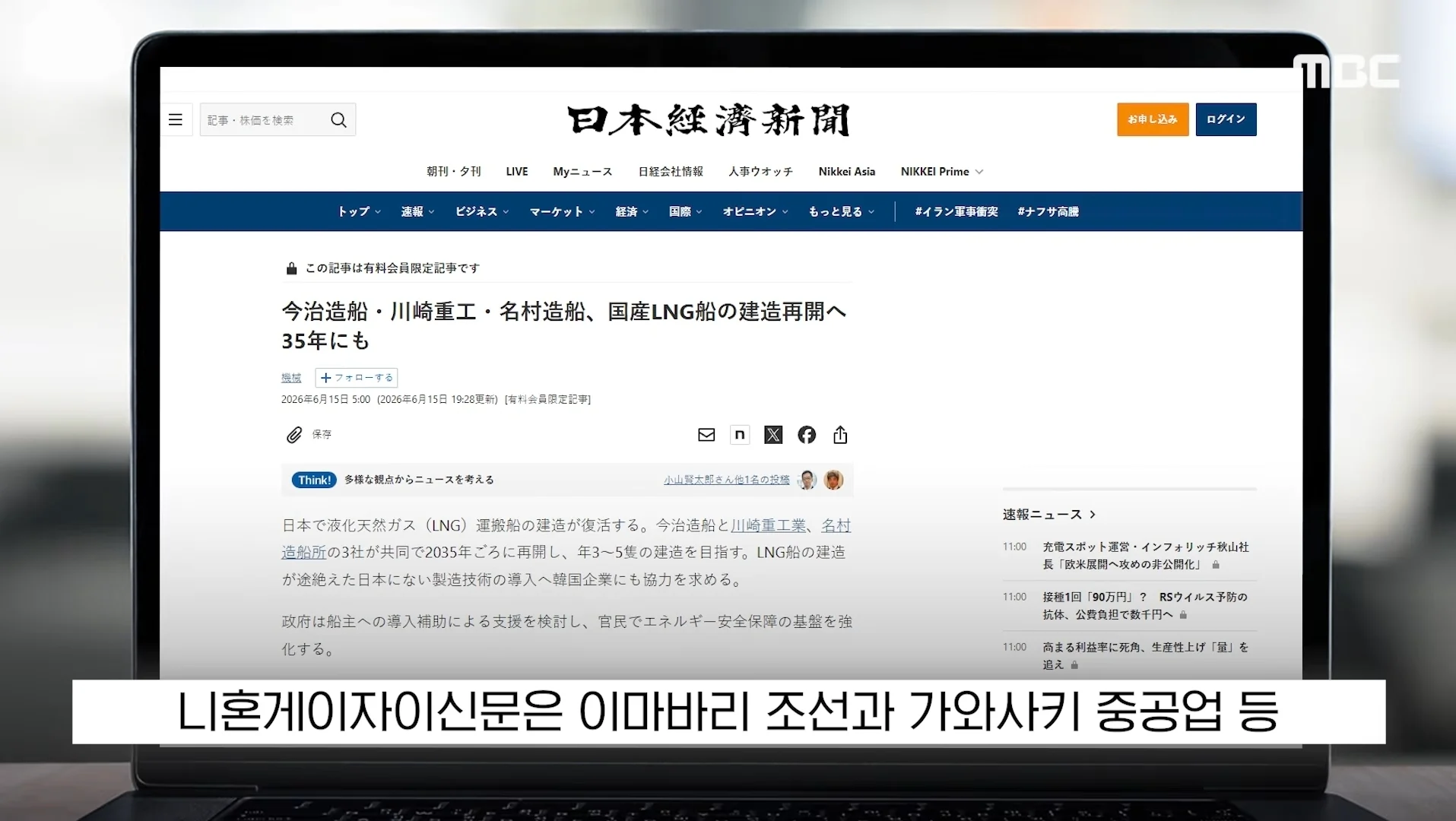
Task: Click the paperclip save icon
Action: (294, 435)
